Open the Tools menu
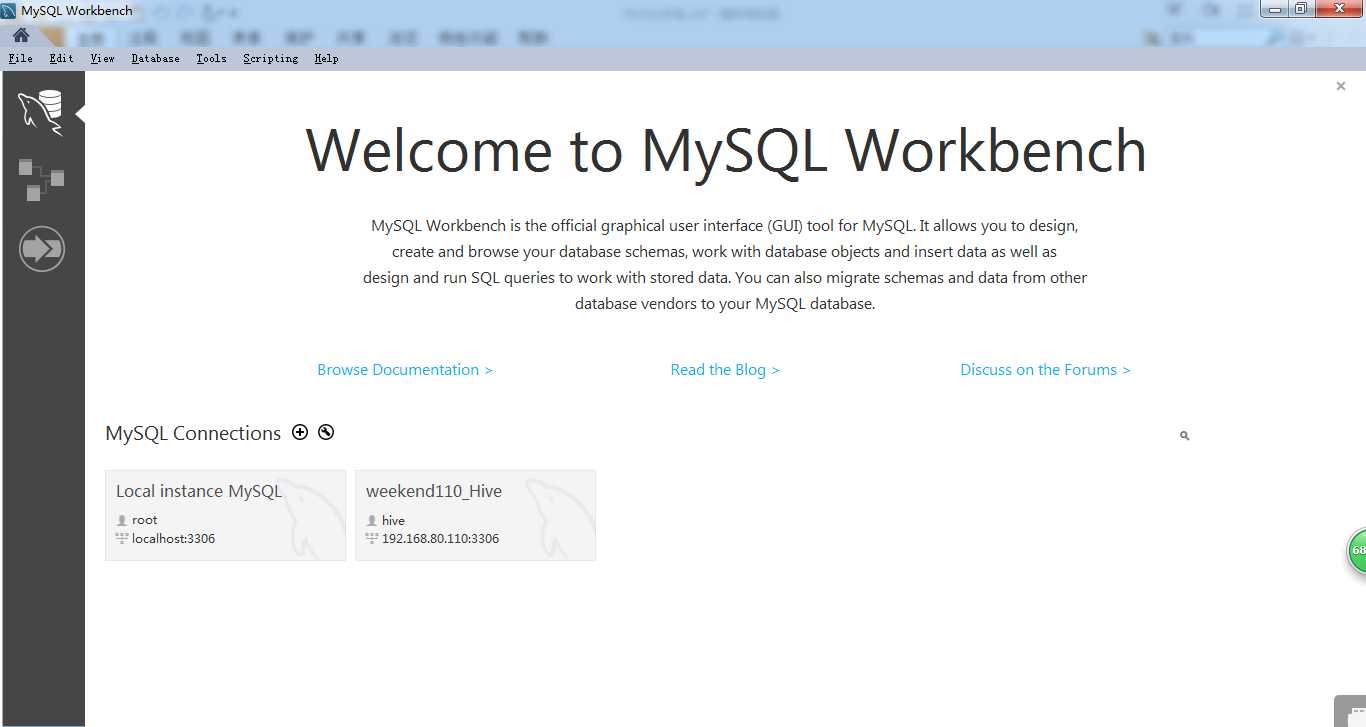 point(211,59)
